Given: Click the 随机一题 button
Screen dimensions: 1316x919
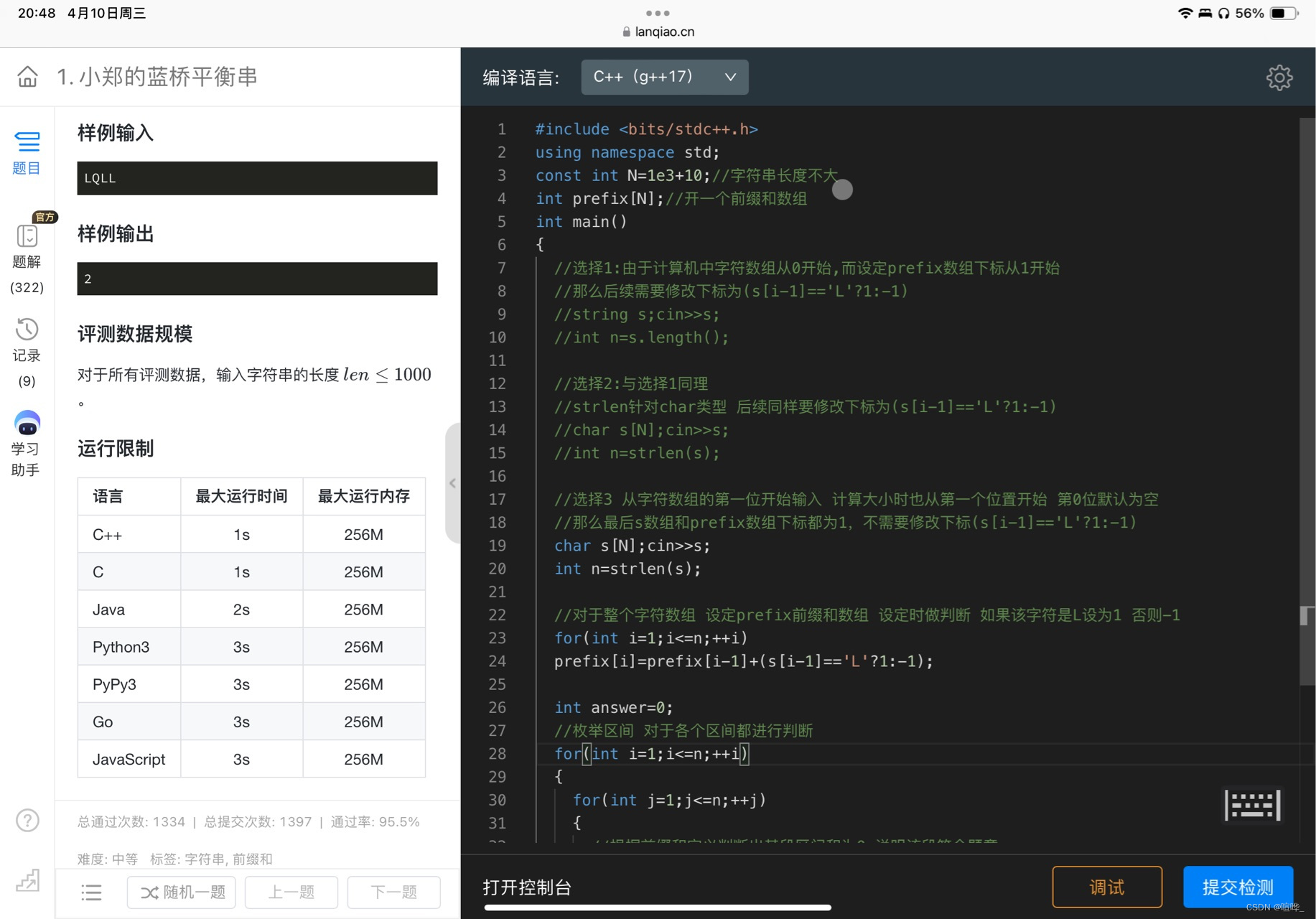Looking at the screenshot, I should [x=182, y=892].
